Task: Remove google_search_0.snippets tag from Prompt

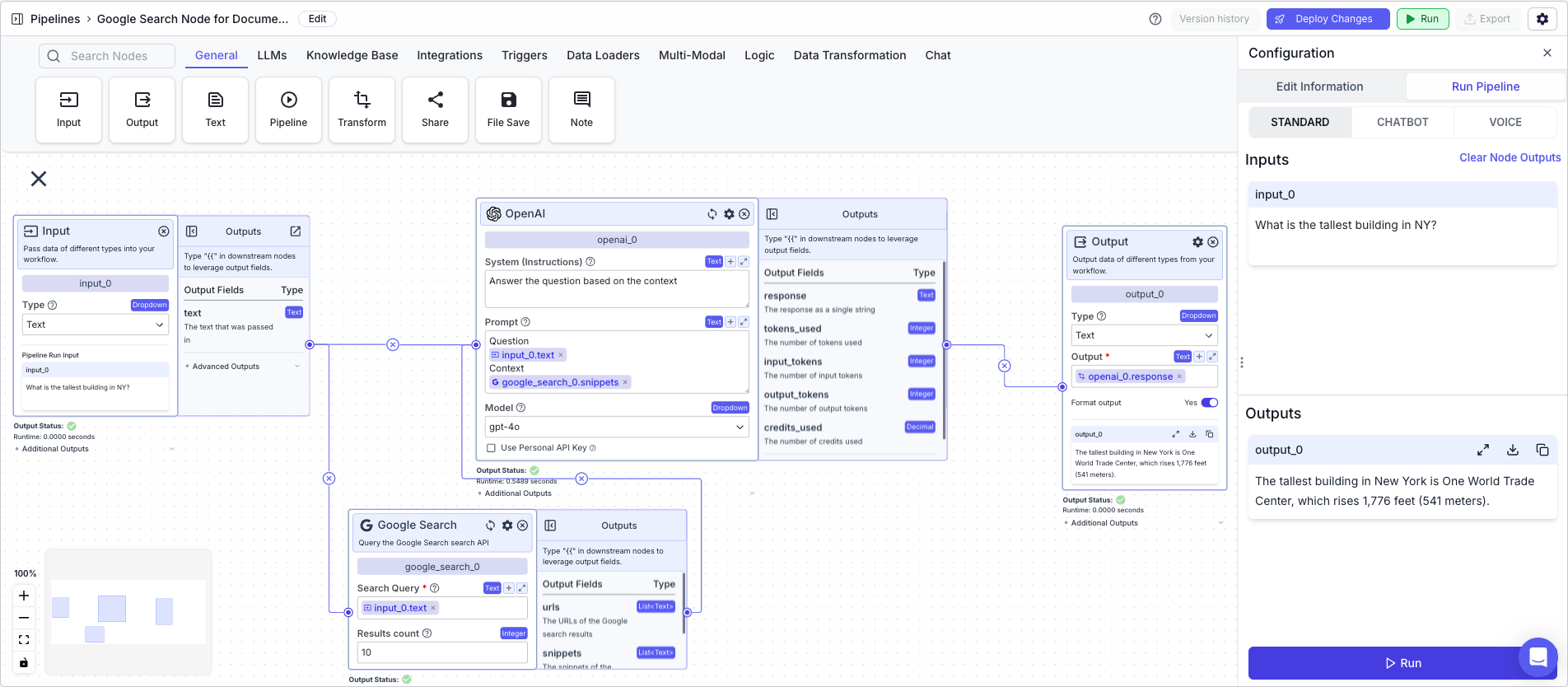Action: pos(625,382)
